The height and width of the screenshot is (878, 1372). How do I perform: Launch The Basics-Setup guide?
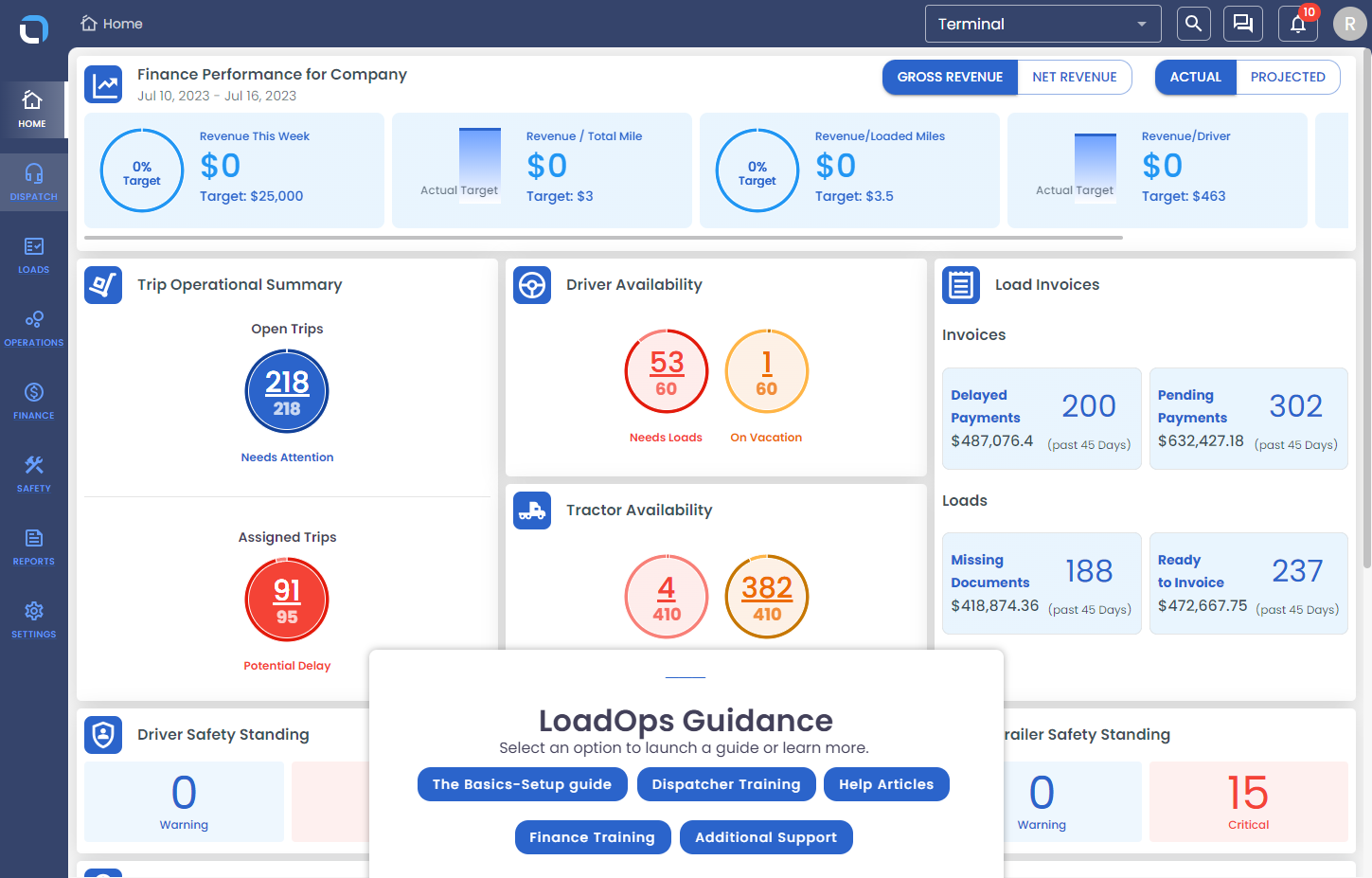522,784
